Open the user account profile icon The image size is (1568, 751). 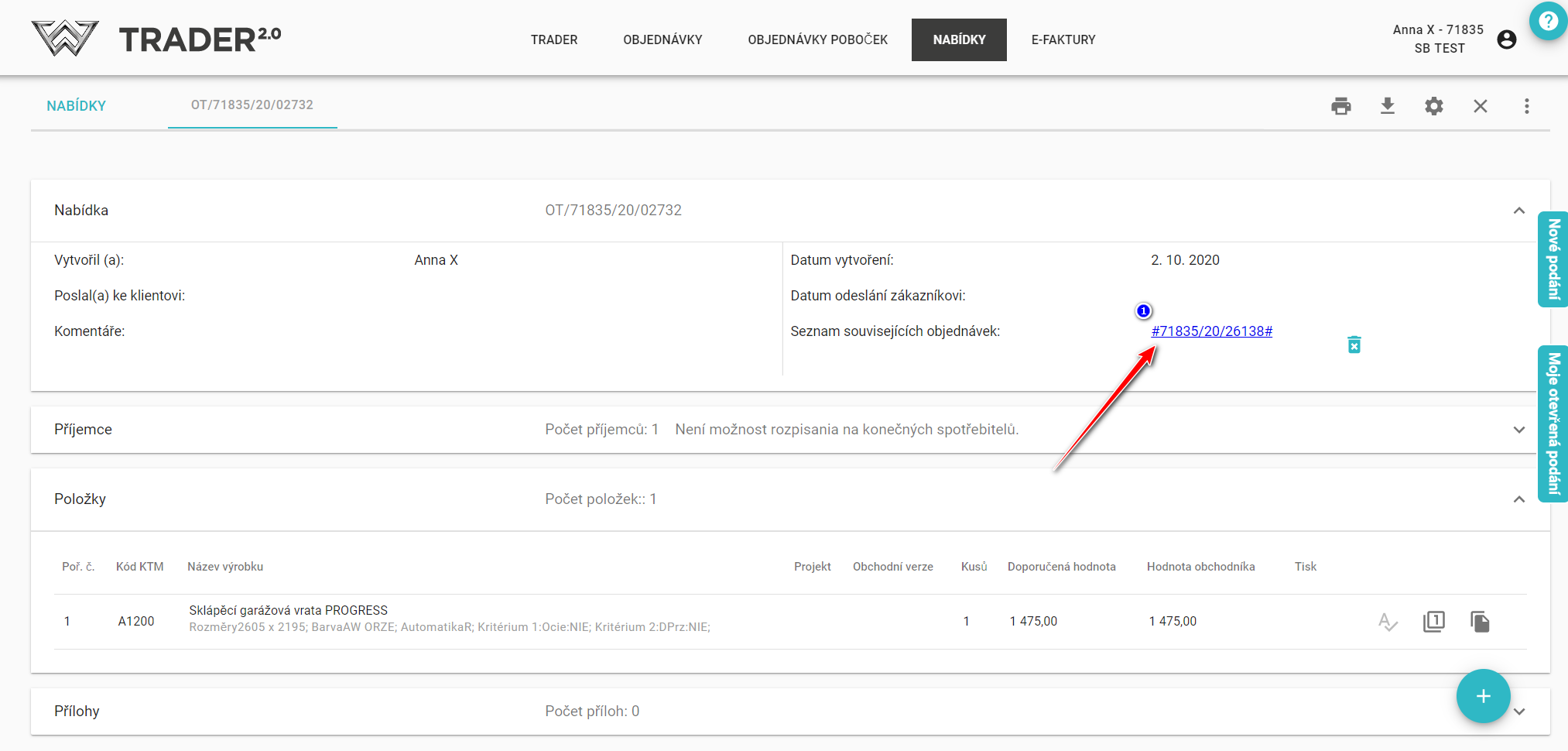[x=1506, y=39]
